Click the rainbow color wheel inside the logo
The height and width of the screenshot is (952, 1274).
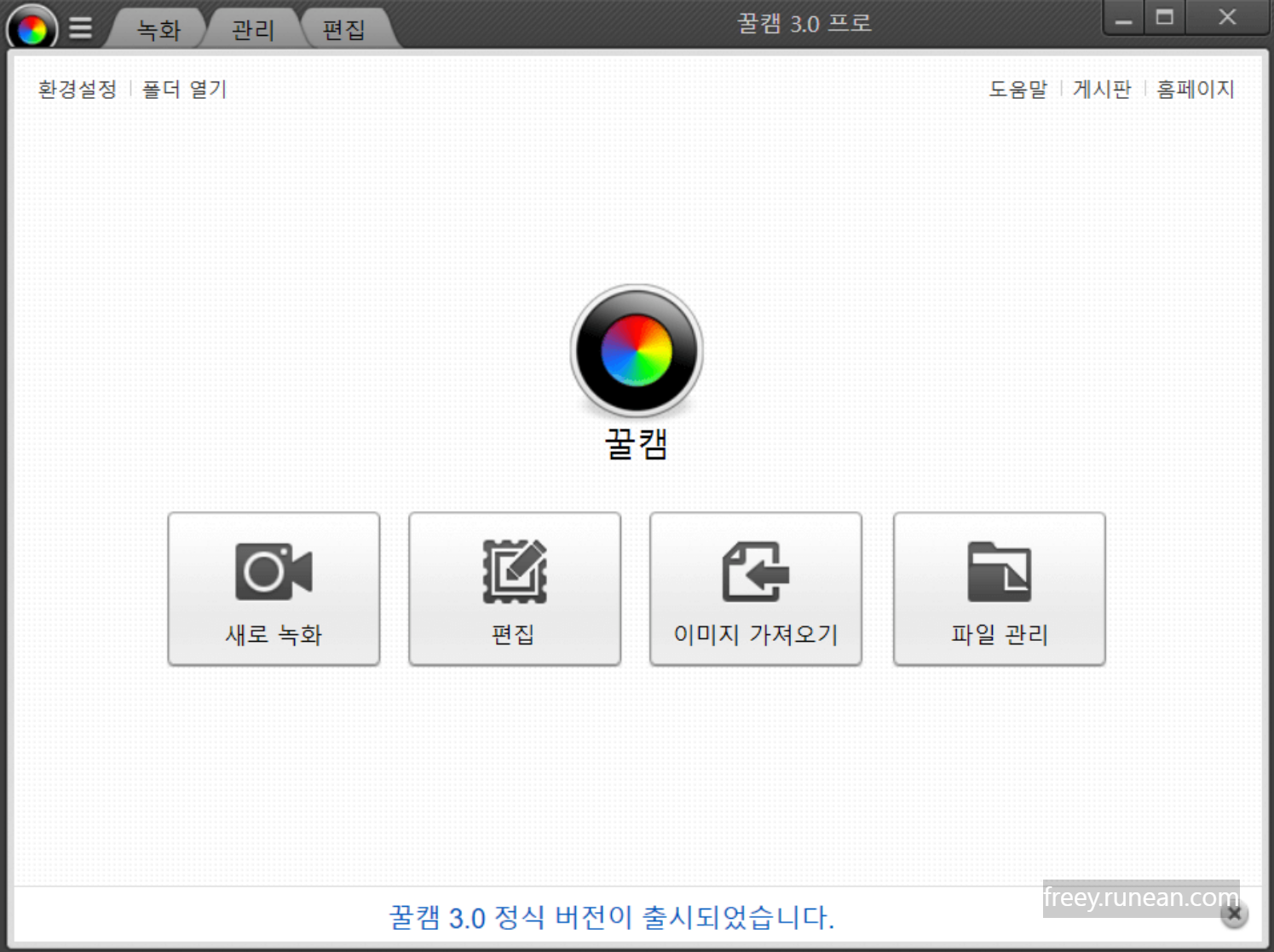[636, 349]
